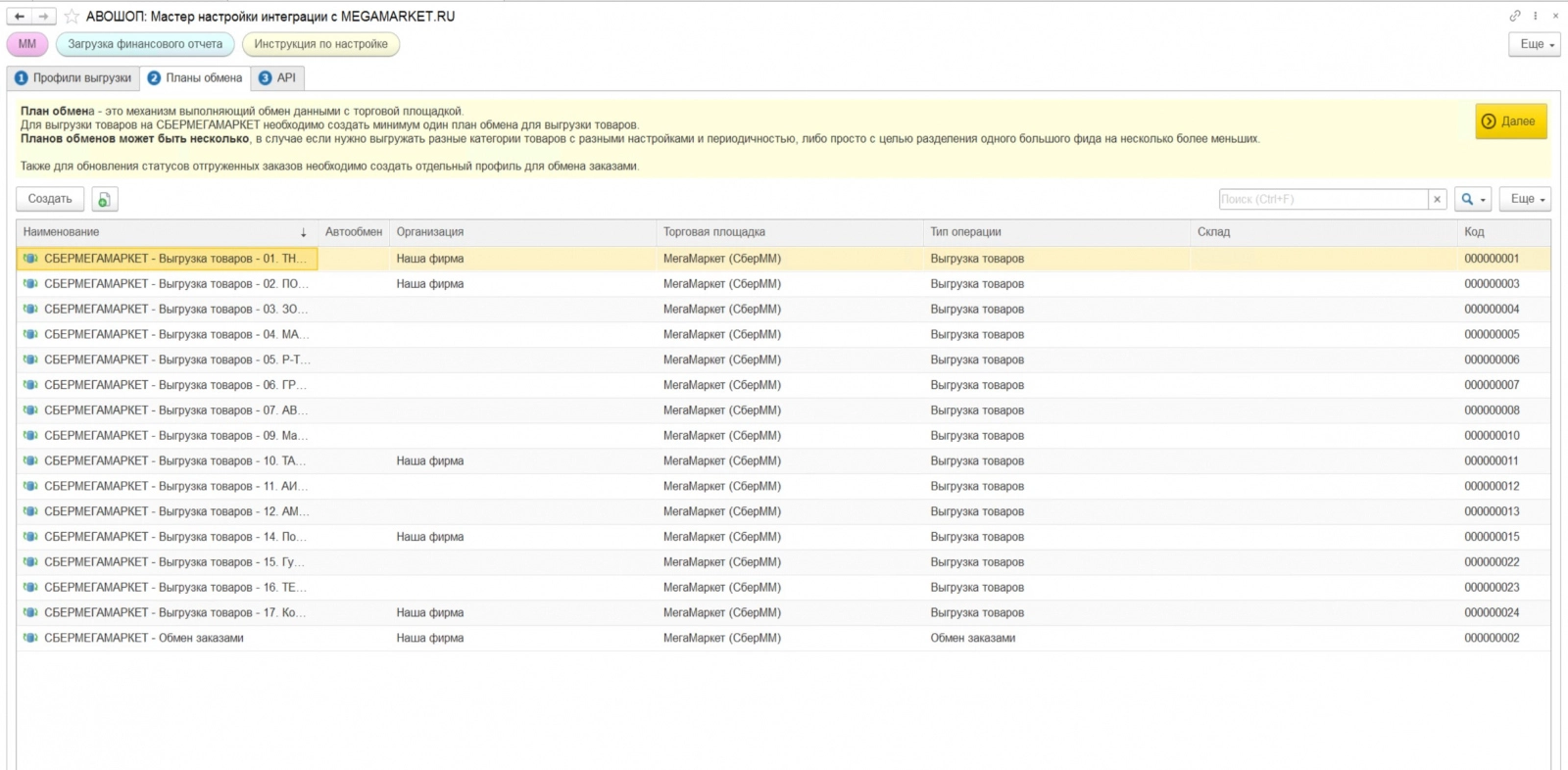Click the code cell '000000015'
Viewport: 1568px width, 770px height.
pos(1492,537)
